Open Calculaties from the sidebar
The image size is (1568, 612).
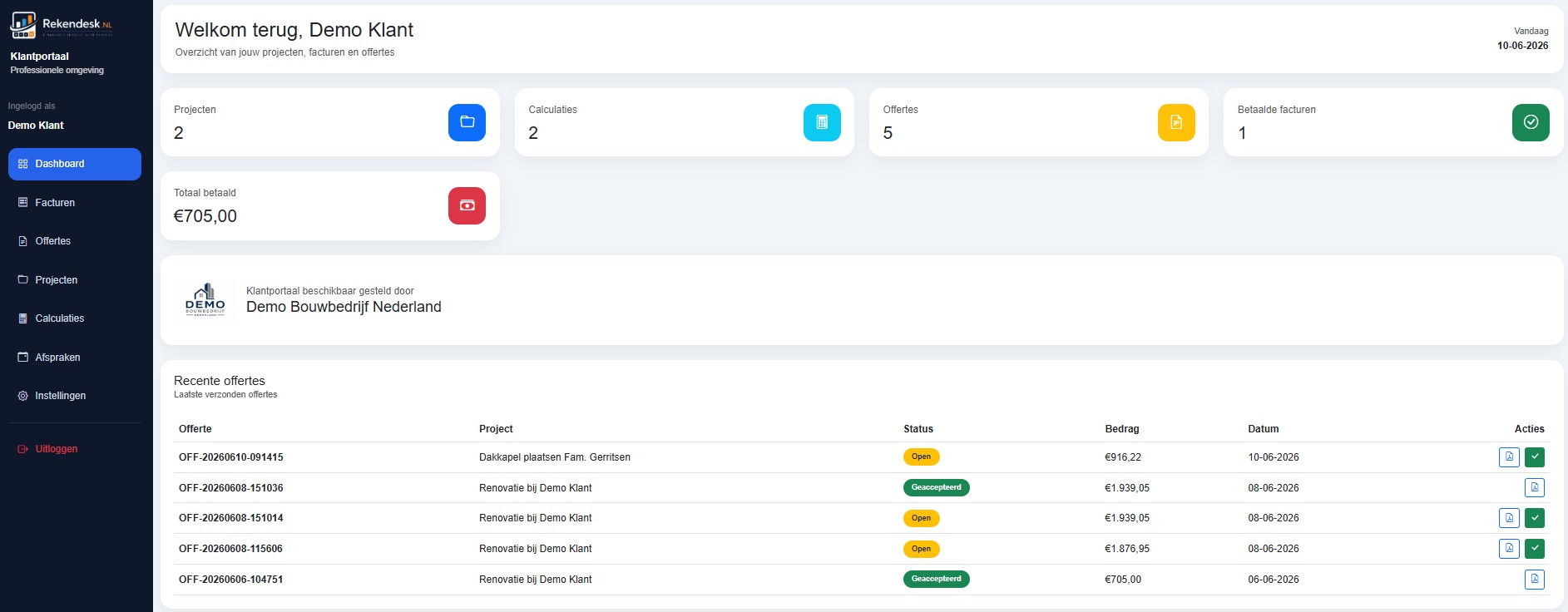tap(75, 318)
